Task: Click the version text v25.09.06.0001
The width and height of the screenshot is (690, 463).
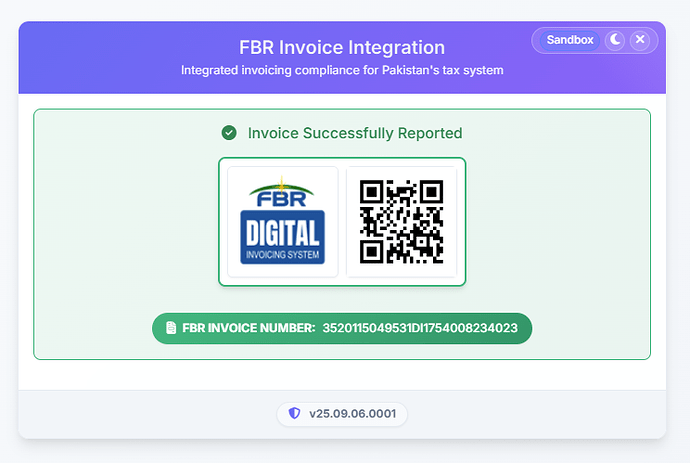Action: pos(352,414)
